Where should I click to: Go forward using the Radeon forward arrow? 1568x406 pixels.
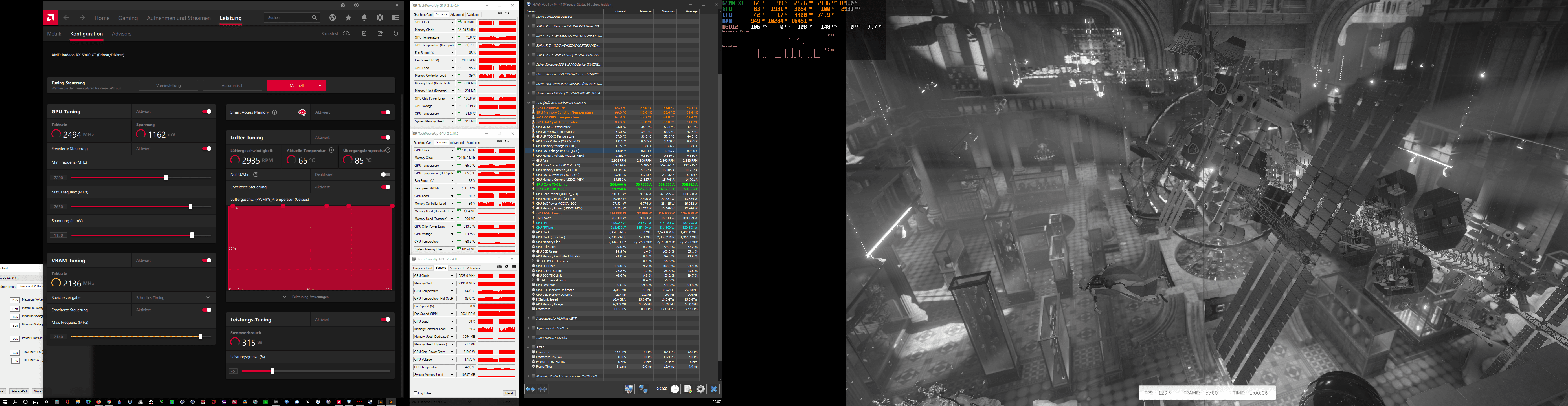tap(82, 18)
